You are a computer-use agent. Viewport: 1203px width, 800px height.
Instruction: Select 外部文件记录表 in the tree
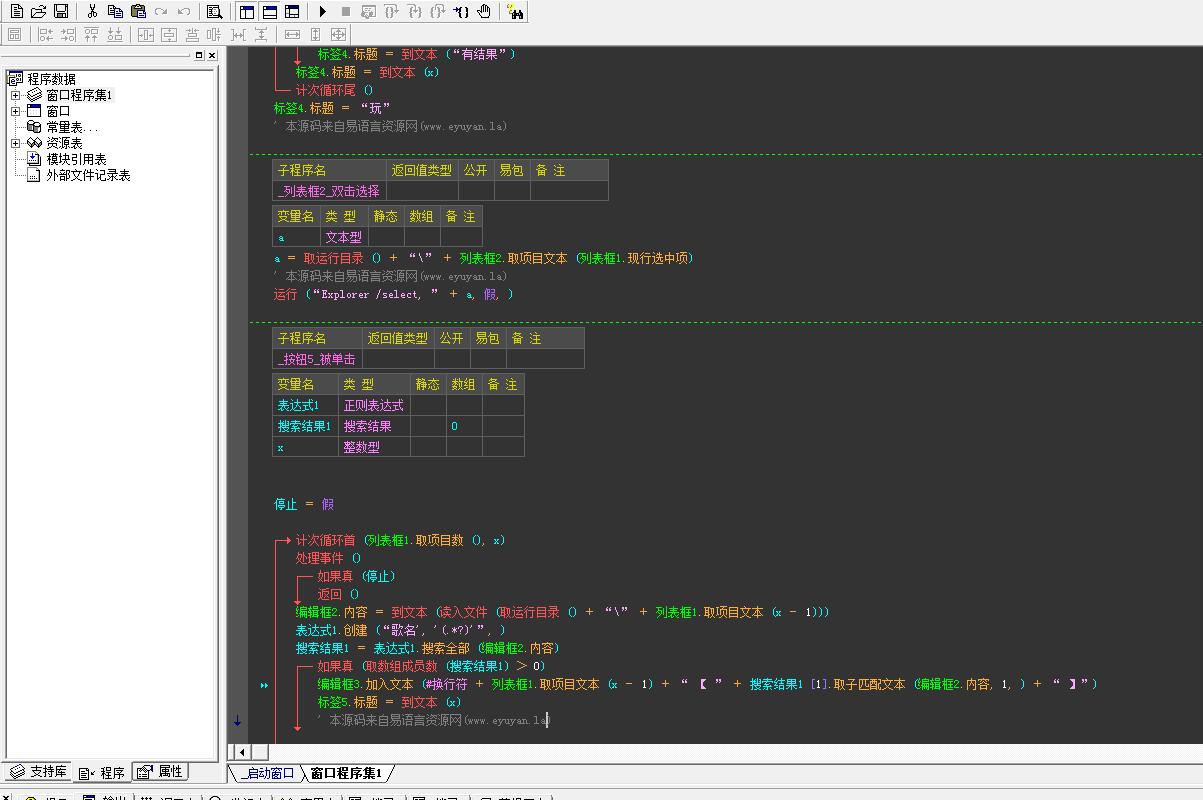tap(88, 175)
